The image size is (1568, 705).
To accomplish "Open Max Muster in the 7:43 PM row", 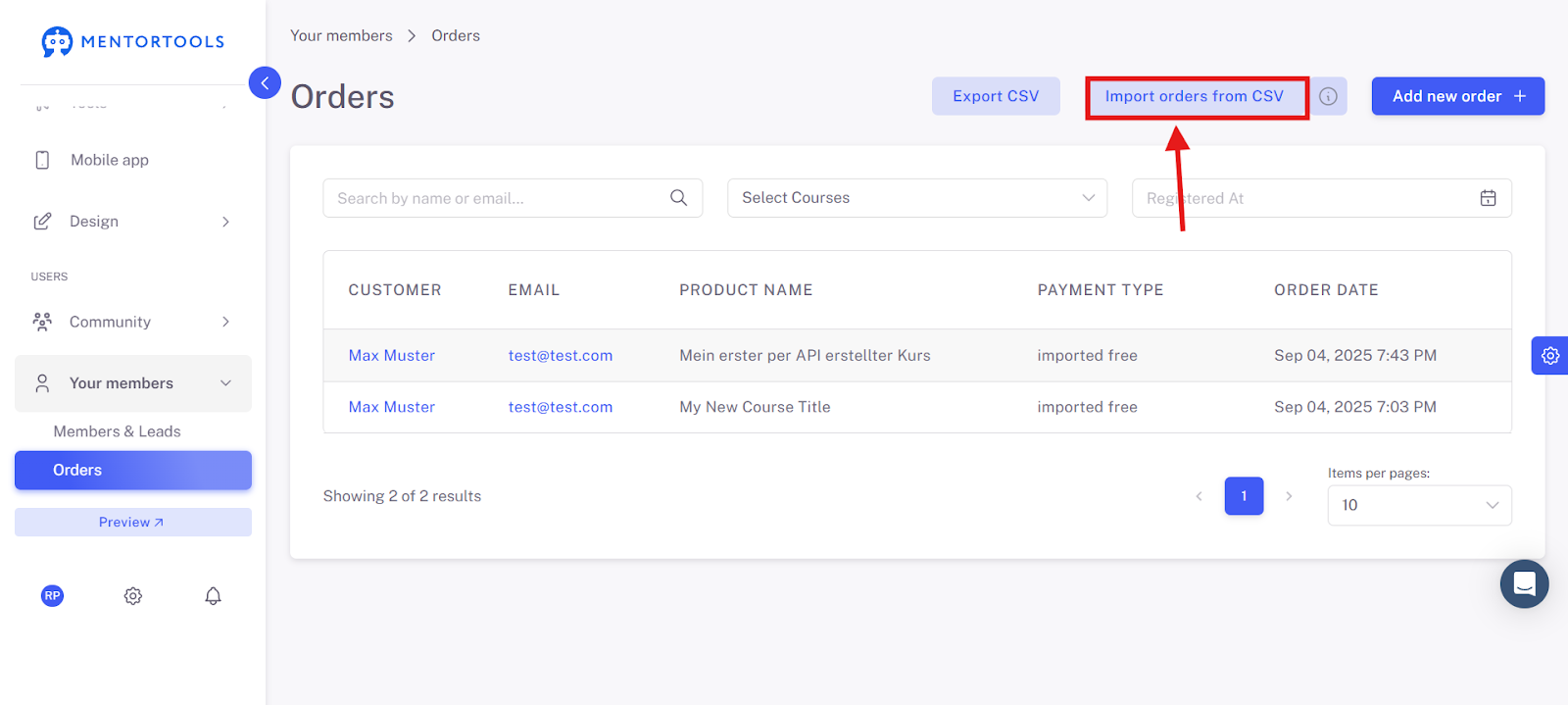I will pos(392,356).
